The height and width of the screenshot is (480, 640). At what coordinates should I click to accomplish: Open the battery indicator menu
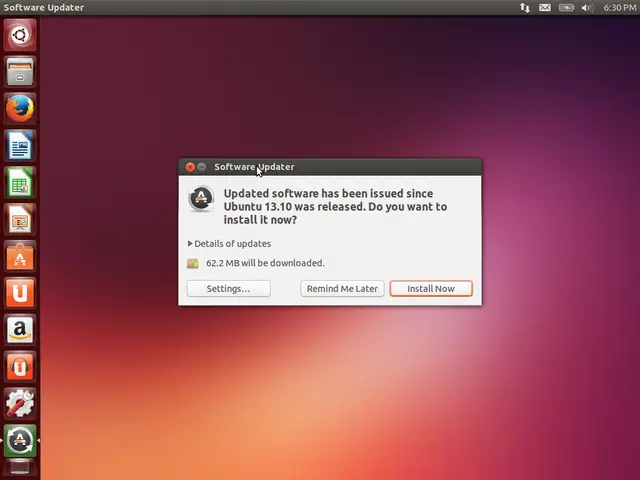click(x=567, y=7)
